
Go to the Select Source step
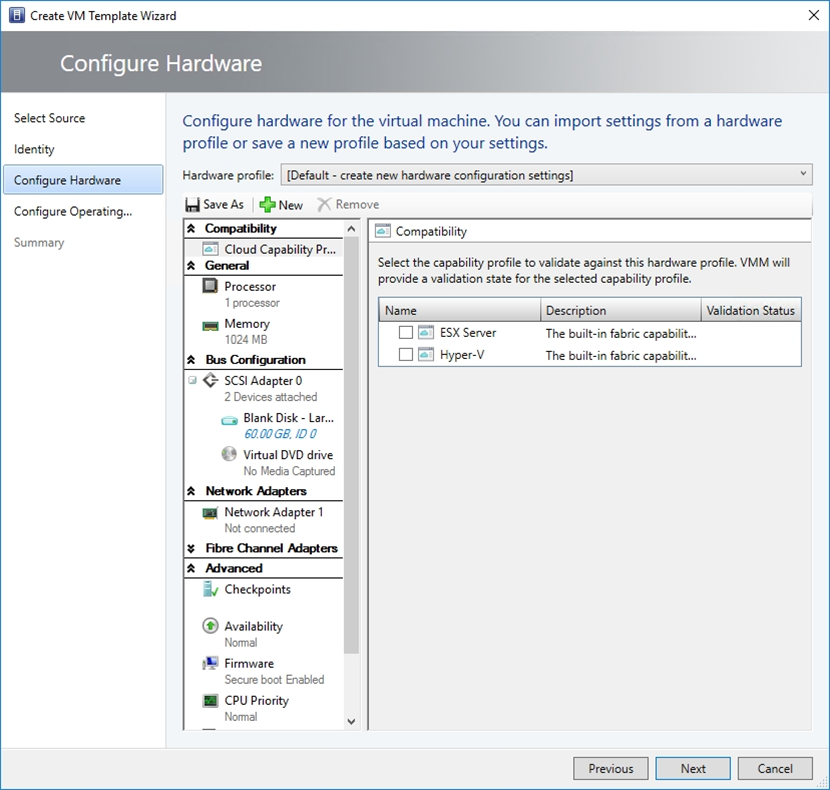49,118
